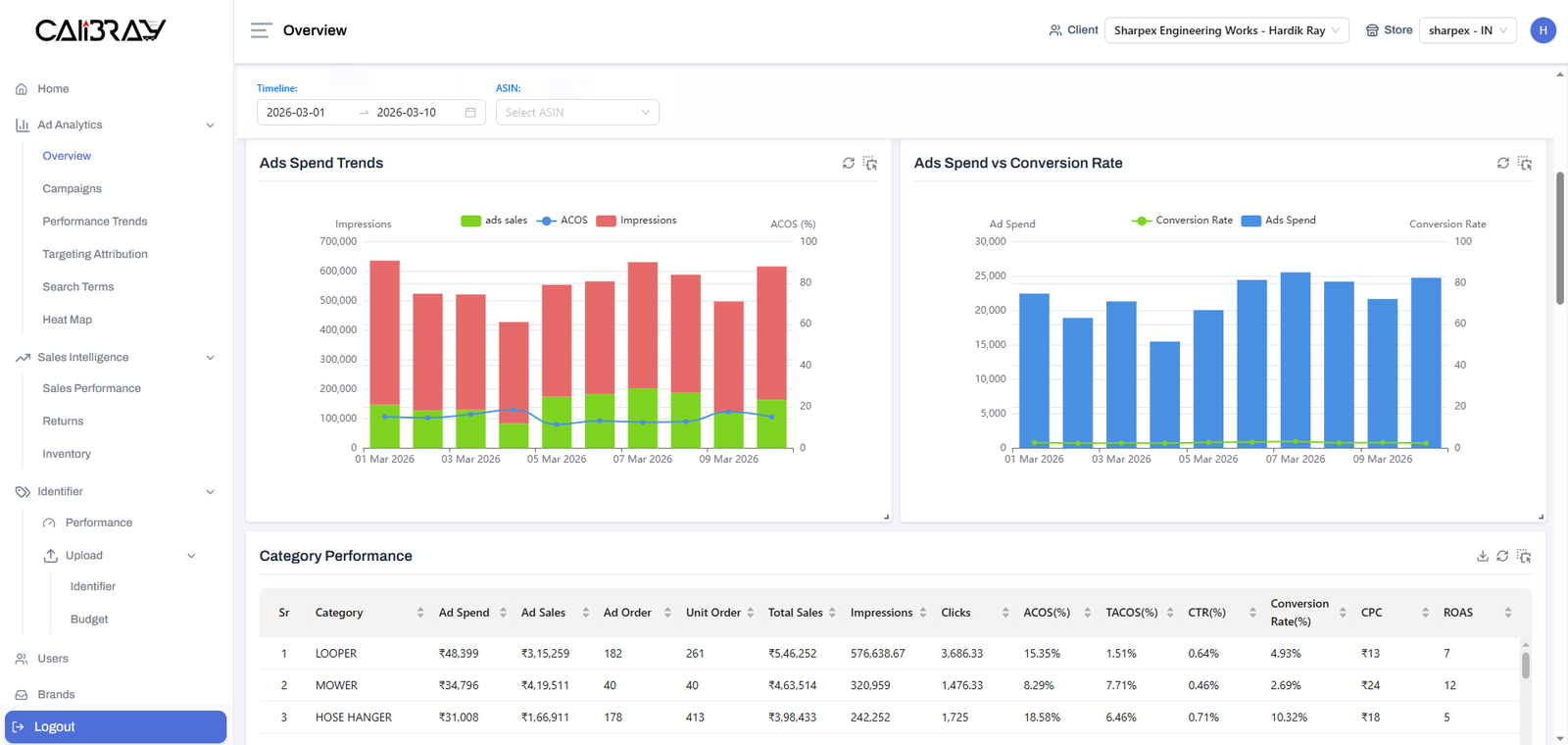Viewport: 1568px width, 745px height.
Task: Click the select-area icon on Ads Spend Trends
Action: click(870, 163)
